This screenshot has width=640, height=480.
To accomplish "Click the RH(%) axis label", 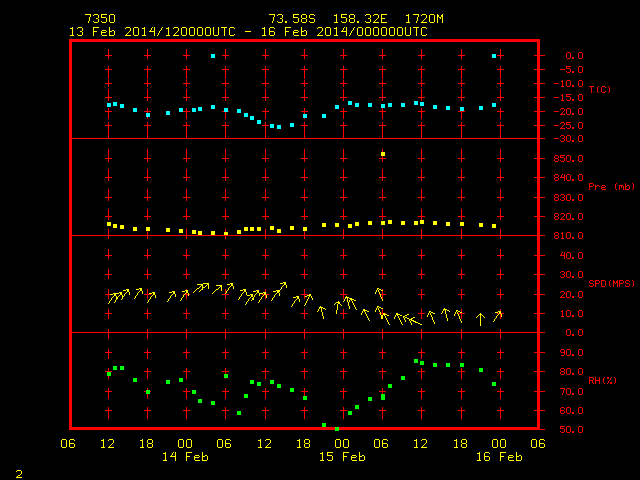I will (x=602, y=381).
